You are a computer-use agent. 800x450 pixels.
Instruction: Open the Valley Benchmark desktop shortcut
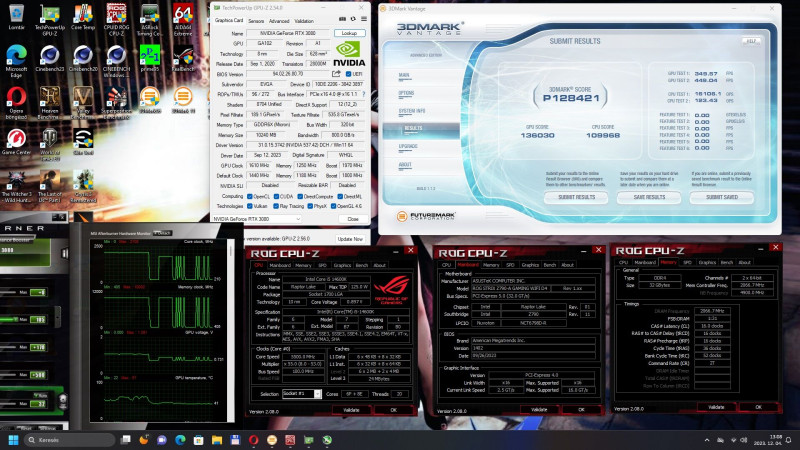click(83, 103)
